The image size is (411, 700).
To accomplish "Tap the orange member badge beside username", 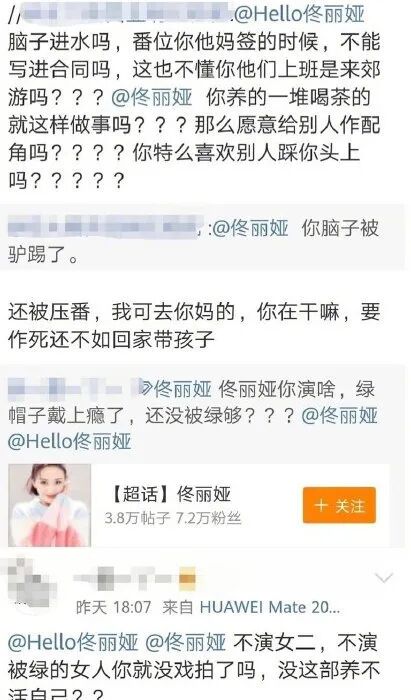I will (187, 579).
